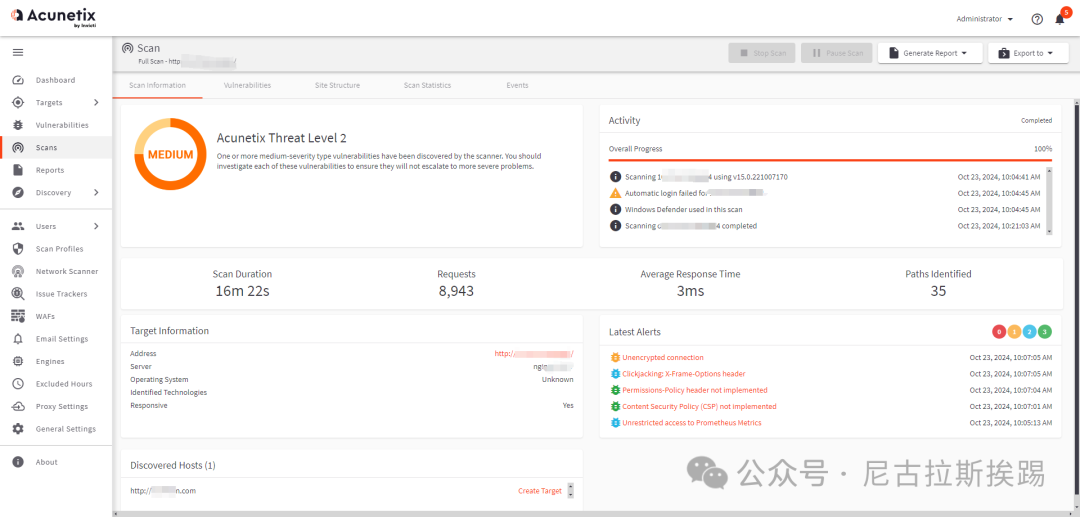The image size is (1080, 517).
Task: Click the Acunetix logo
Action: [52, 17]
